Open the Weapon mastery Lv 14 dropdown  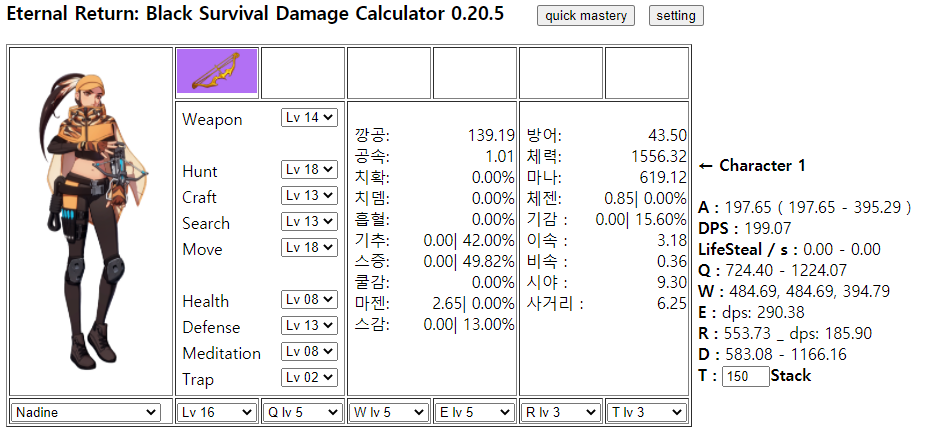point(309,118)
